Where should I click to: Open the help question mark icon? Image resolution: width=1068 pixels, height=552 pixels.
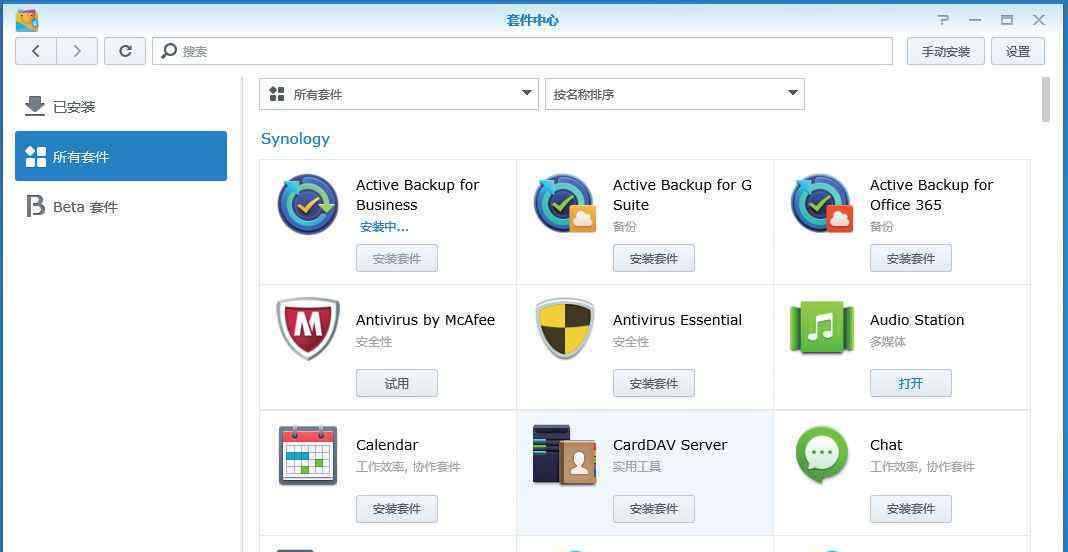943,20
